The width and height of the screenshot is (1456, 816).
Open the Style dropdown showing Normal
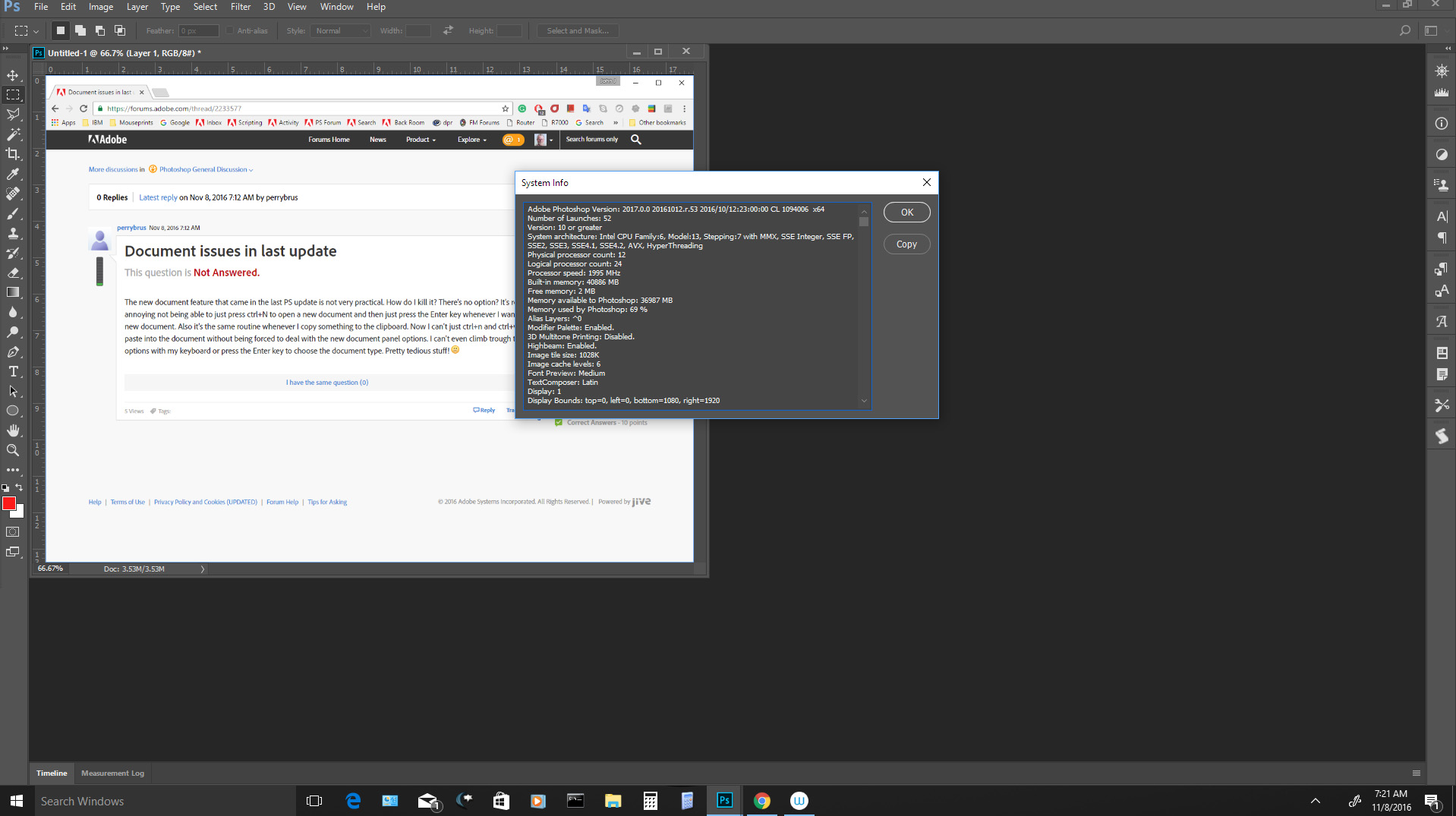pyautogui.click(x=341, y=31)
